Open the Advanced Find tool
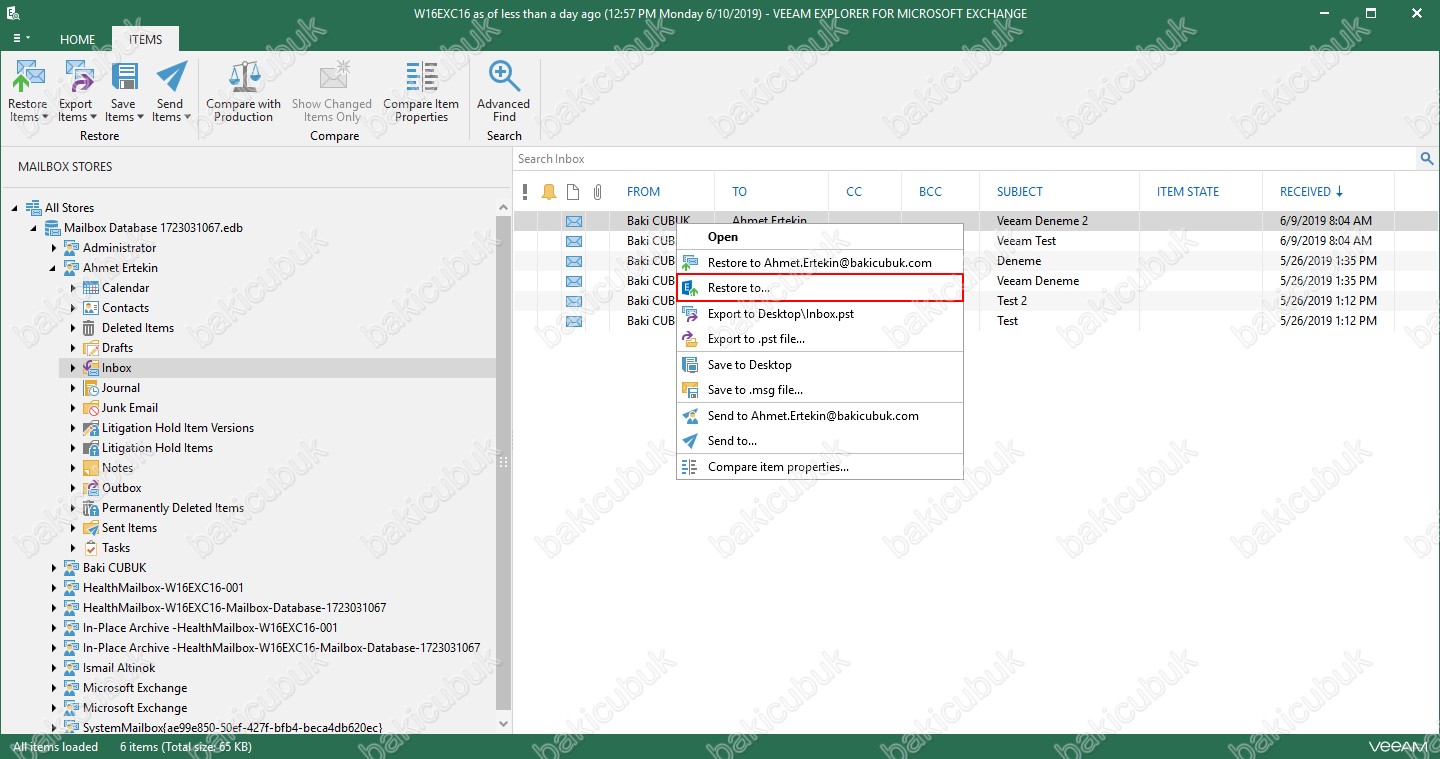 click(x=504, y=91)
